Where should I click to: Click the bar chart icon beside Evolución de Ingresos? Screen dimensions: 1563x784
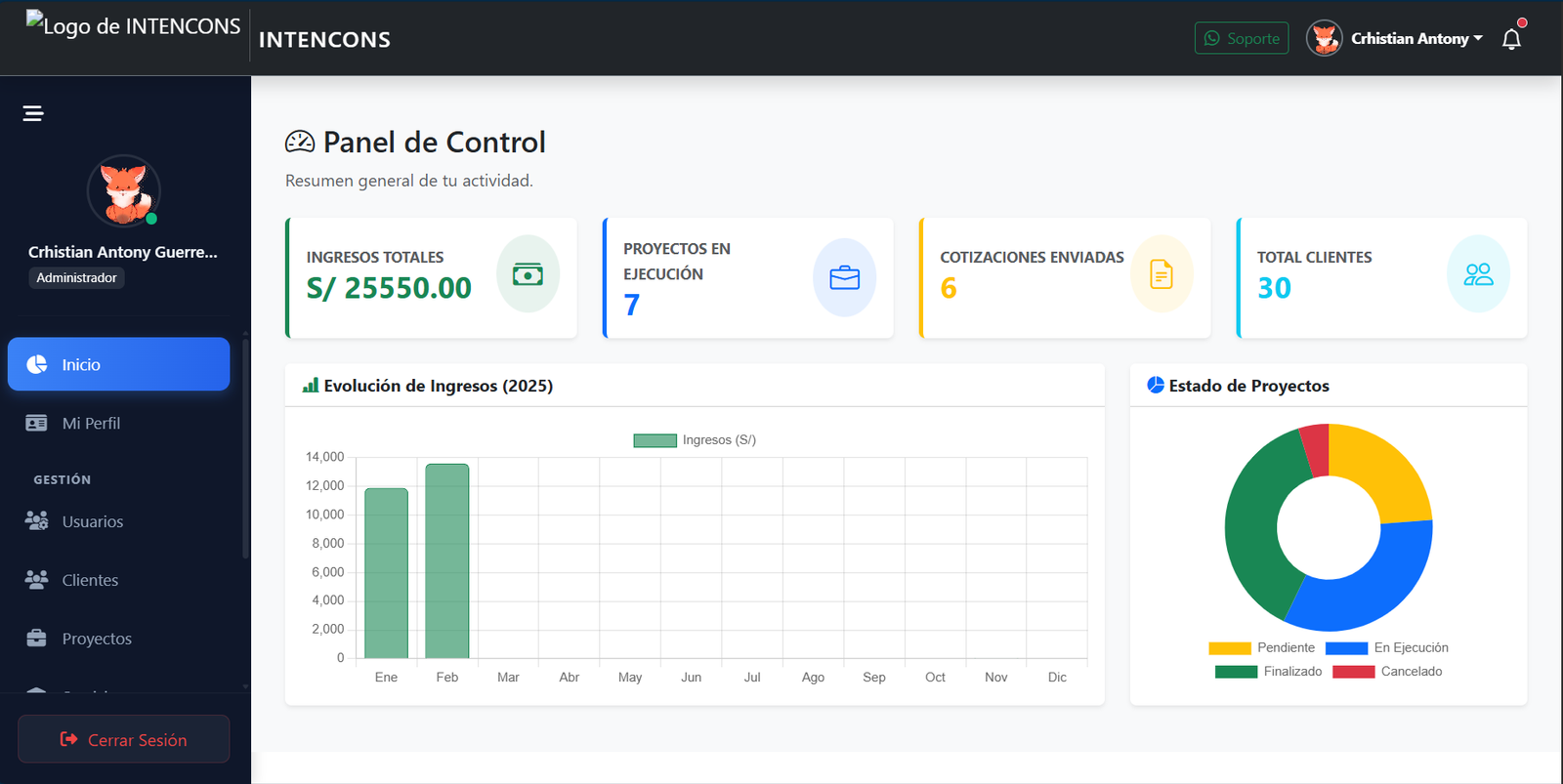coord(311,386)
